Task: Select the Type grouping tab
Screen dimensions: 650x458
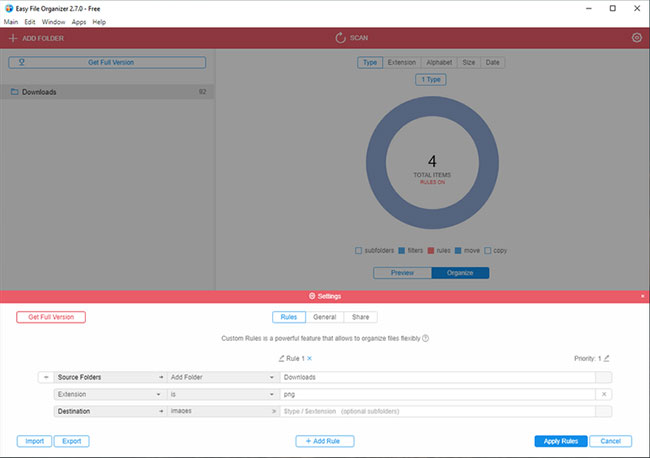Action: [370, 63]
